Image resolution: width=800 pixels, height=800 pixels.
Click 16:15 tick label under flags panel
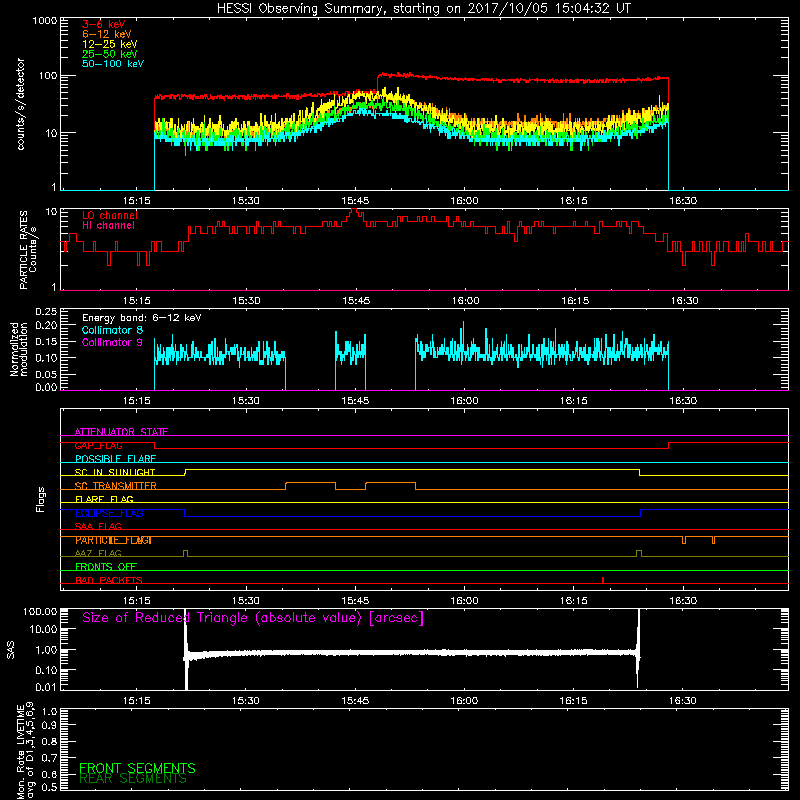[x=573, y=601]
